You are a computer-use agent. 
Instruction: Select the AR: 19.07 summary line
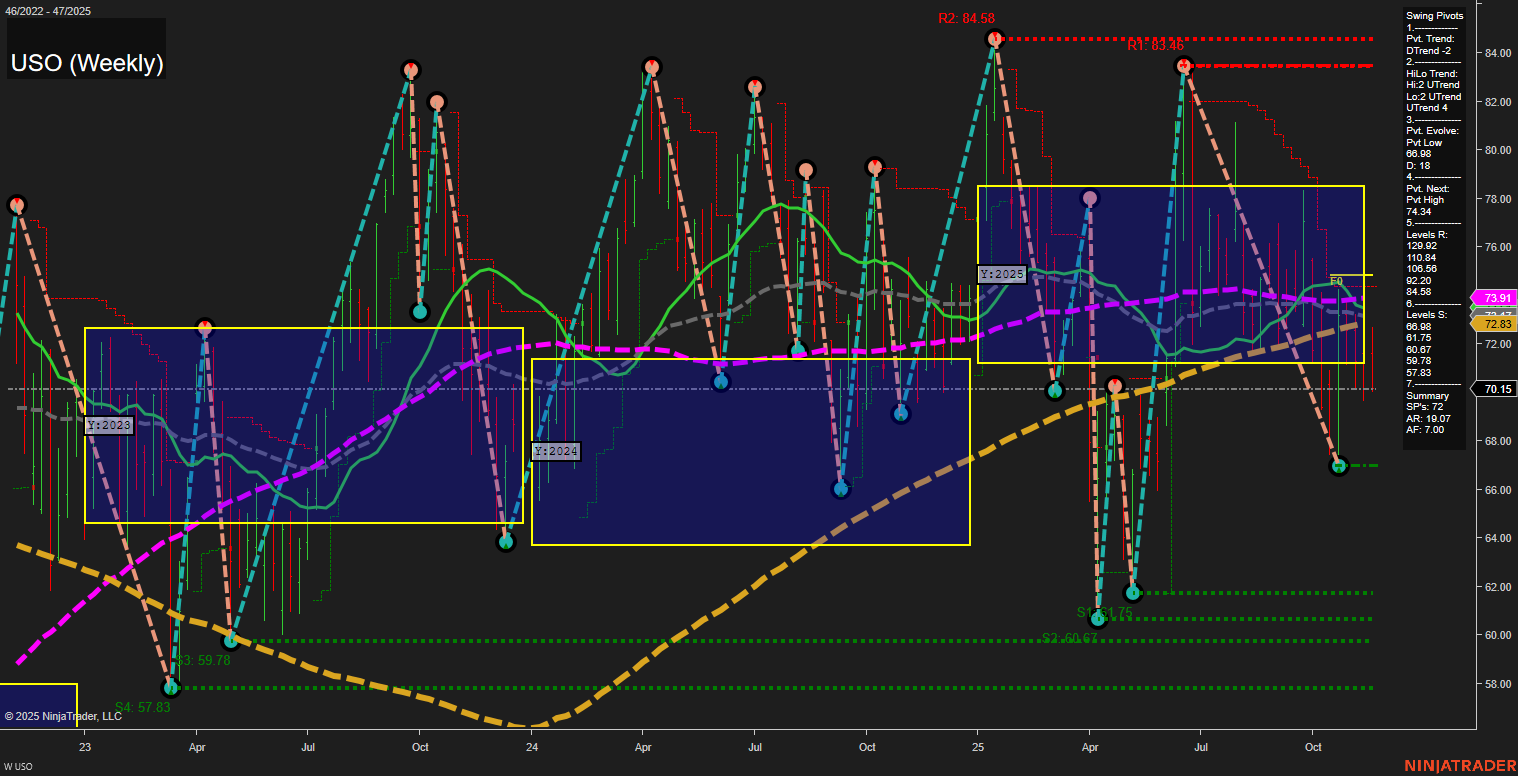[x=1429, y=418]
